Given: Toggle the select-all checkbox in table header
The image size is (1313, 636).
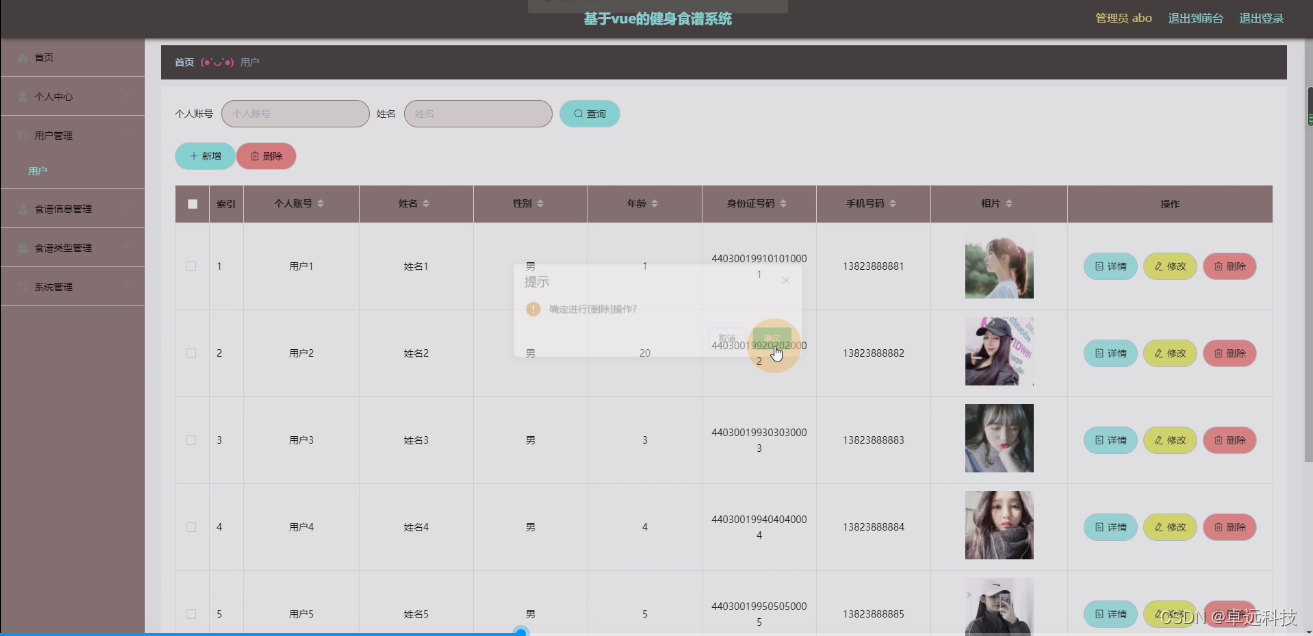Looking at the screenshot, I should (191, 203).
